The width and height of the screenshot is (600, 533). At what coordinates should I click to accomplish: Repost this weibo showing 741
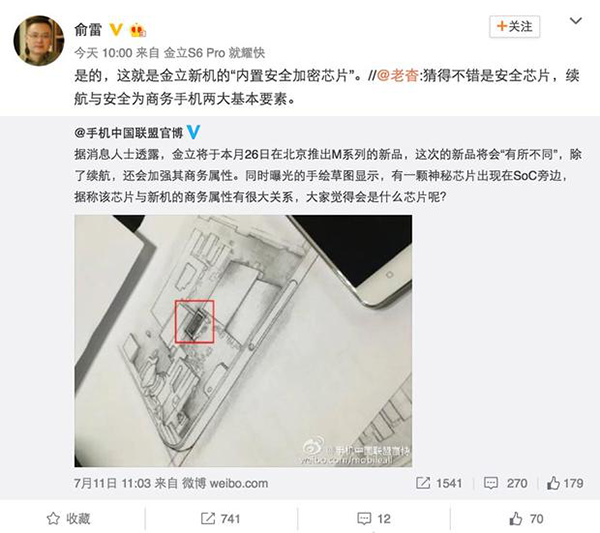(x=220, y=519)
